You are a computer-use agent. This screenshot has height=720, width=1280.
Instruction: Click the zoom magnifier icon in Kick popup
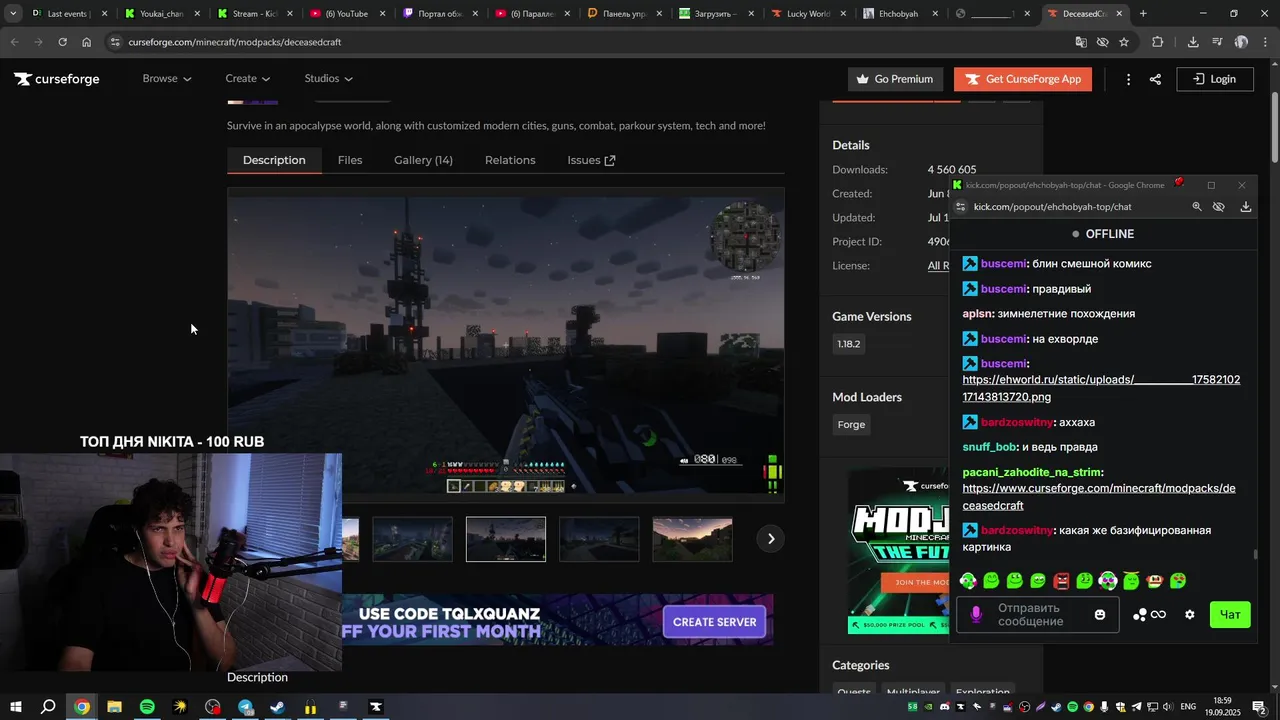click(x=1197, y=207)
